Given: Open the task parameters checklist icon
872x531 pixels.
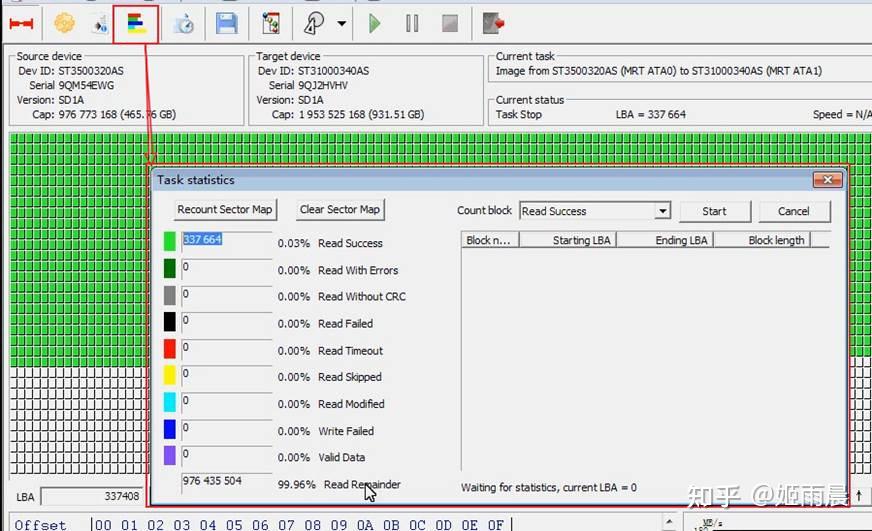Looking at the screenshot, I should (271, 24).
